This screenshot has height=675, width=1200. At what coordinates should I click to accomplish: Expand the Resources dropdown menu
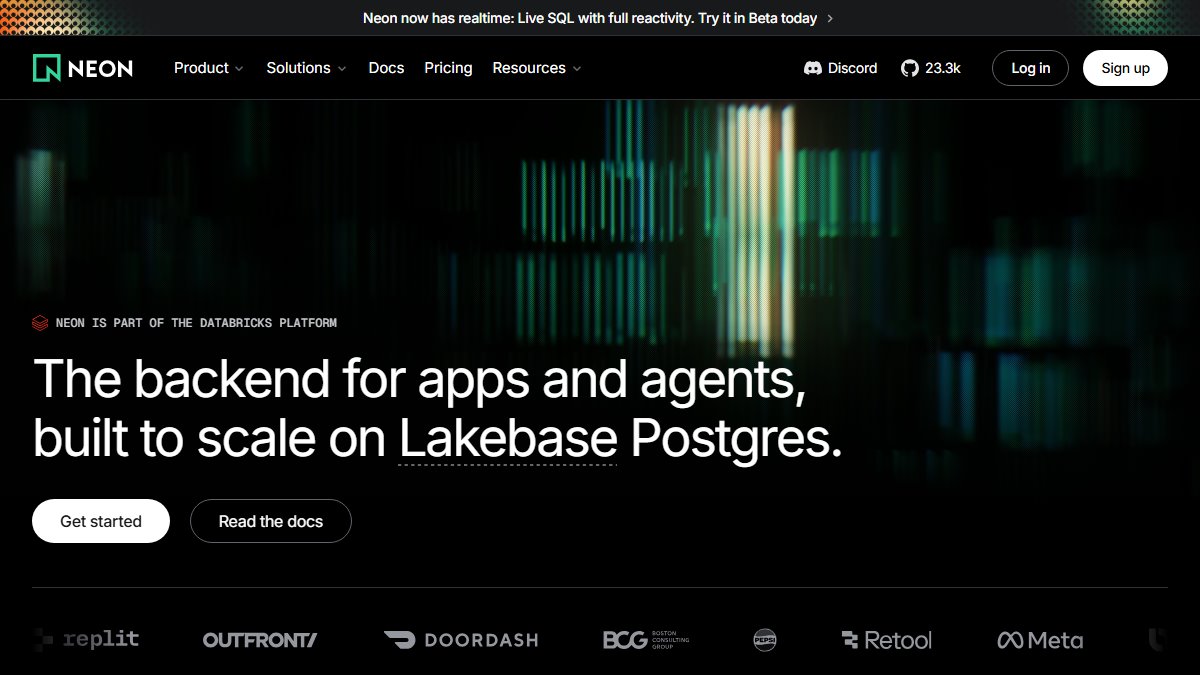537,68
